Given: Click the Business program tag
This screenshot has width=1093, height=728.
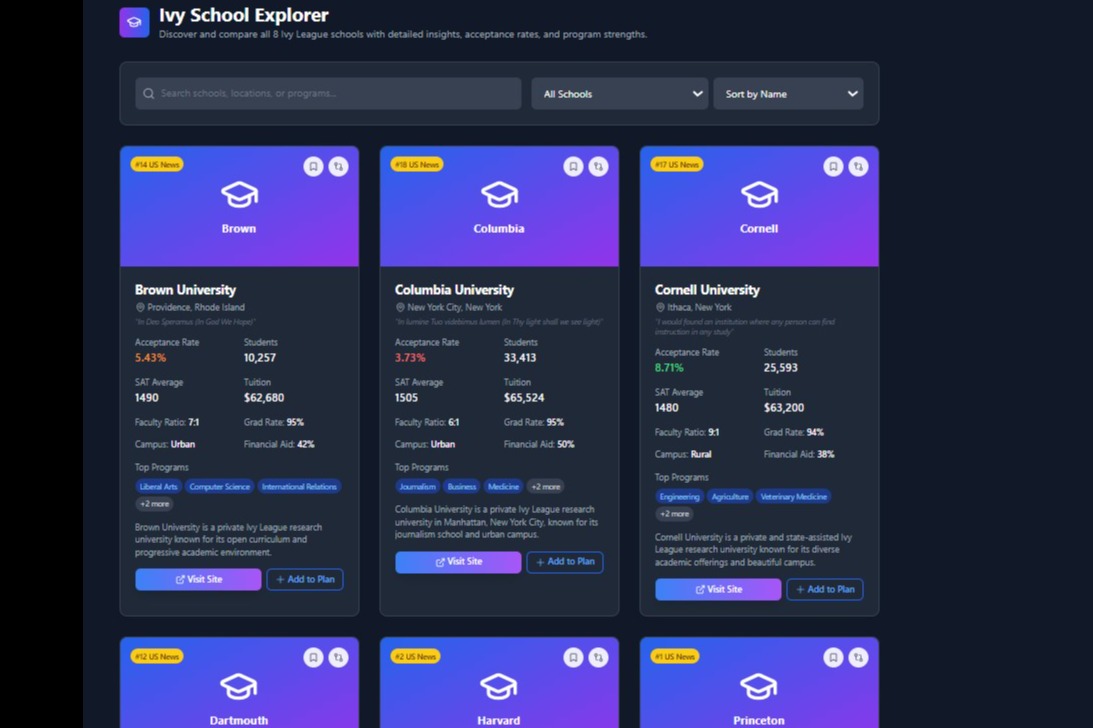Looking at the screenshot, I should [x=461, y=487].
